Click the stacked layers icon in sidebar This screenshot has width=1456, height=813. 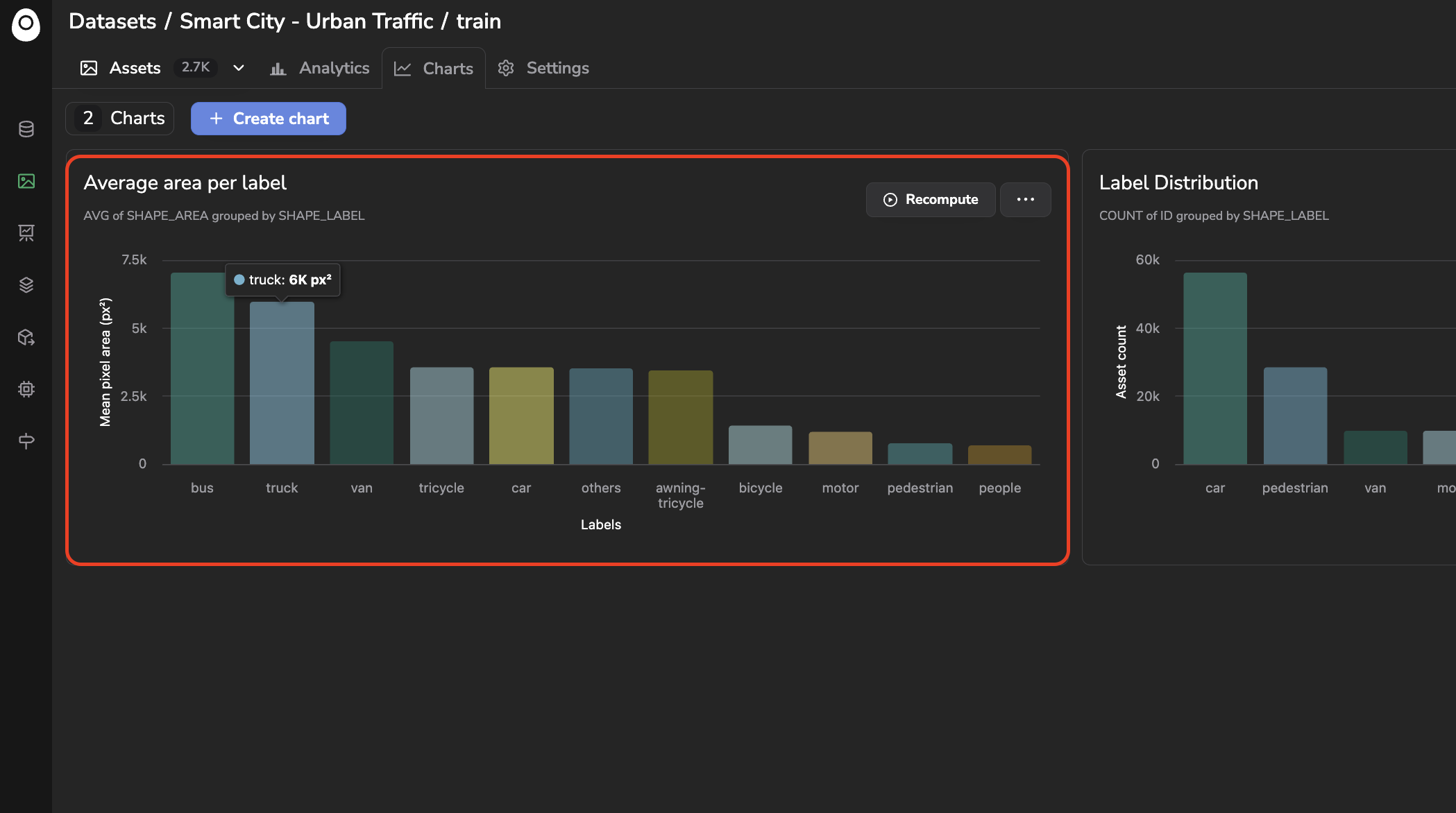coord(26,285)
